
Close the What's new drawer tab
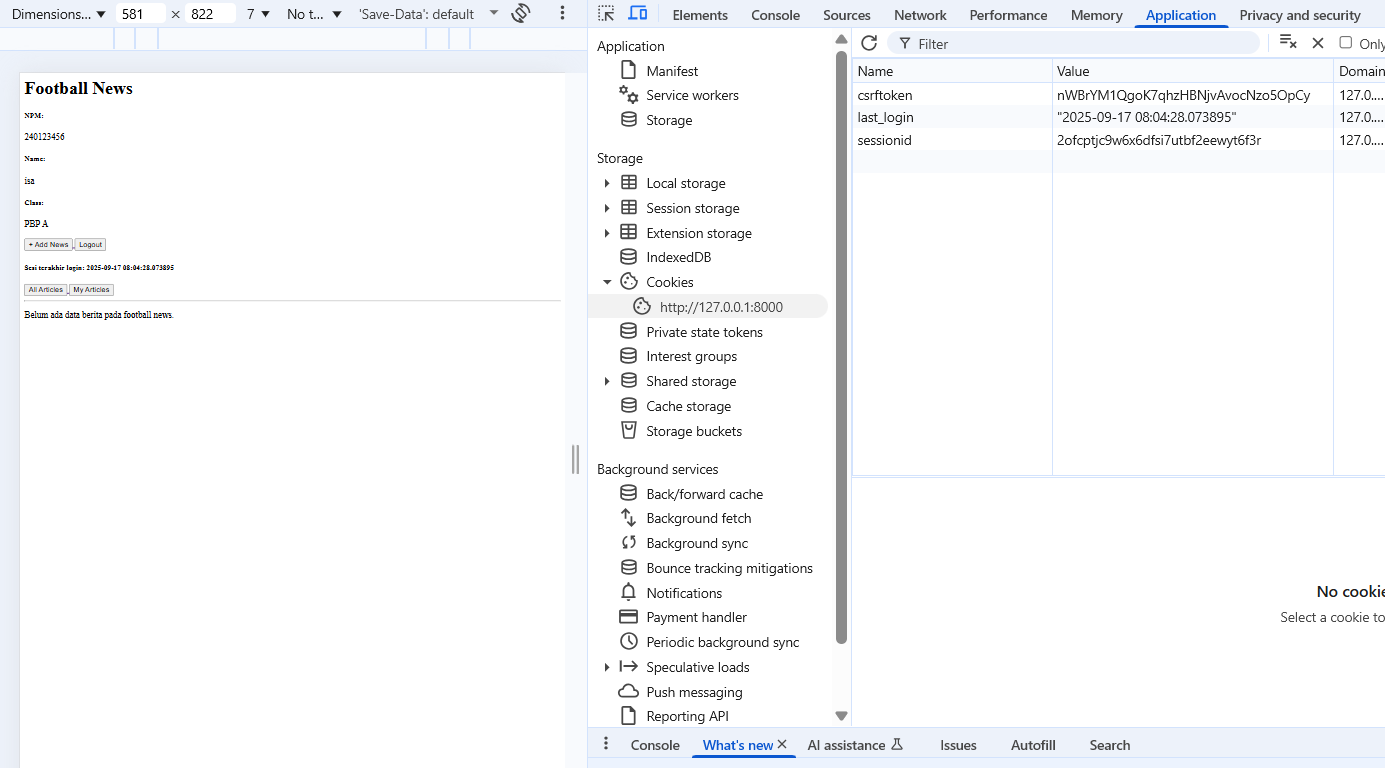point(782,745)
